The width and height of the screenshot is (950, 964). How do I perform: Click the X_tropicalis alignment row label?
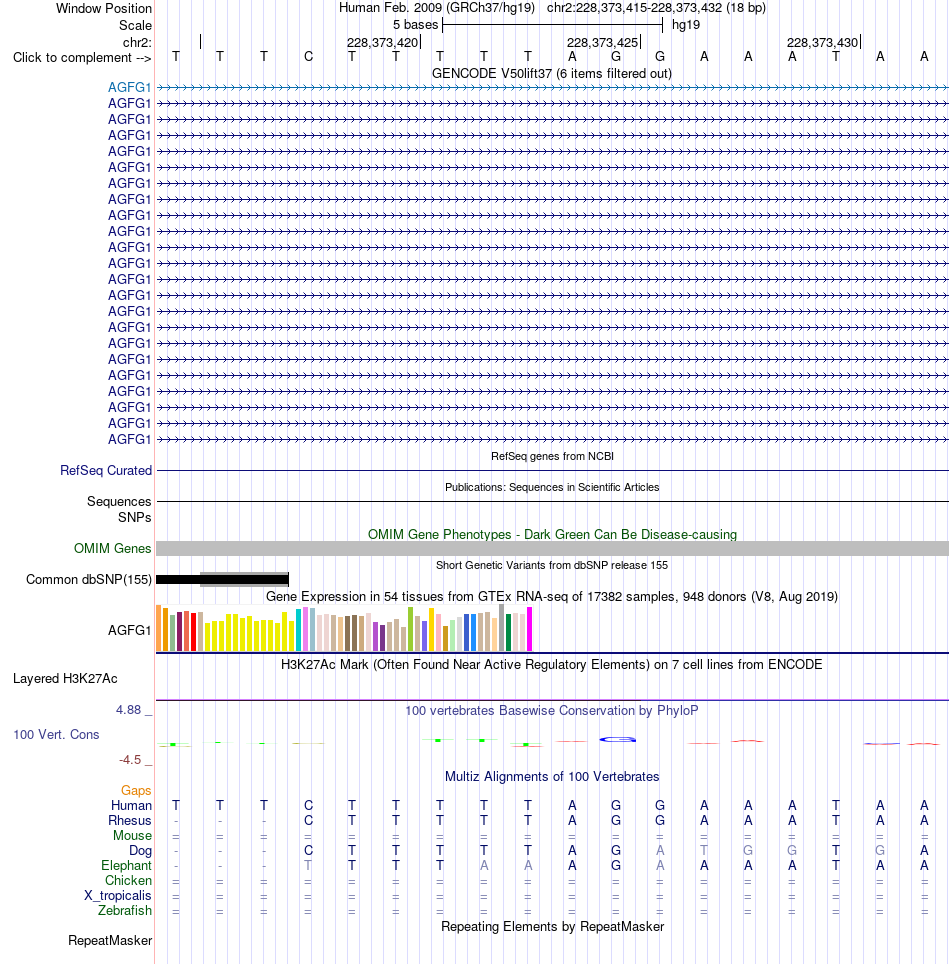coord(117,896)
